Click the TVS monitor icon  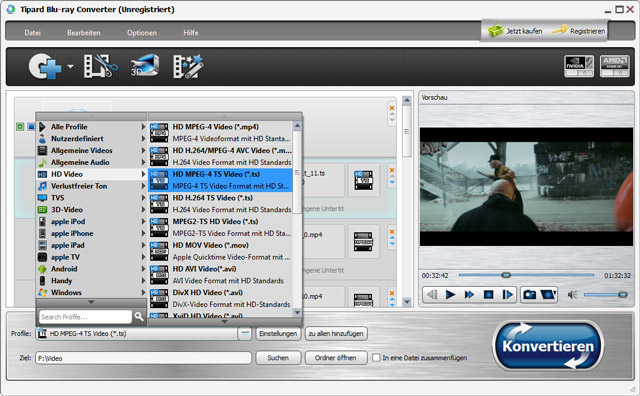[x=42, y=198]
